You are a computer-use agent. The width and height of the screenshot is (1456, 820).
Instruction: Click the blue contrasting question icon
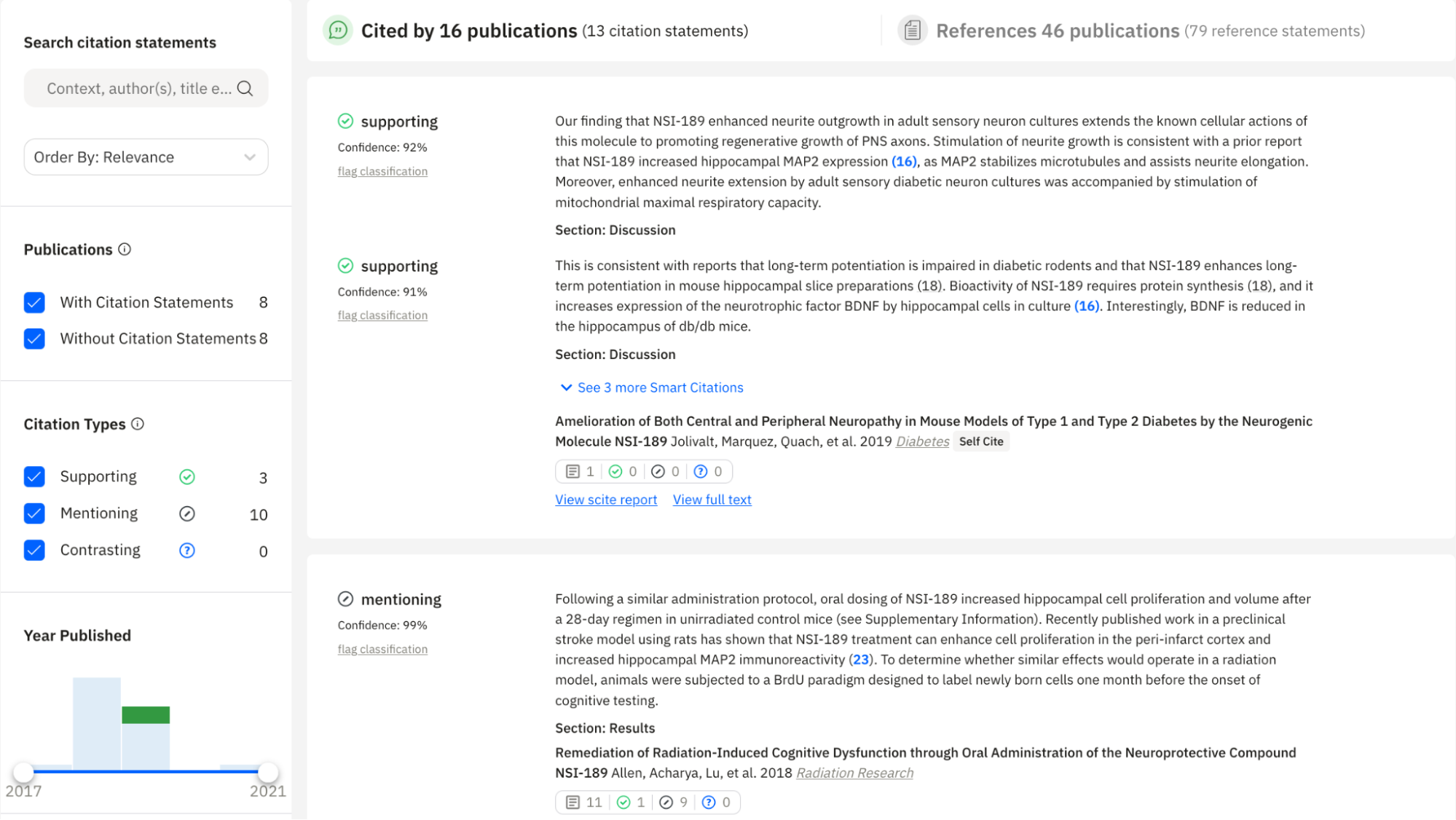pos(187,551)
